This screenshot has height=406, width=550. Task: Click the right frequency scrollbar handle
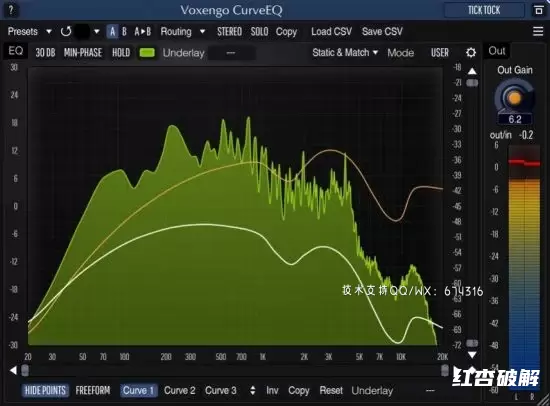point(445,370)
